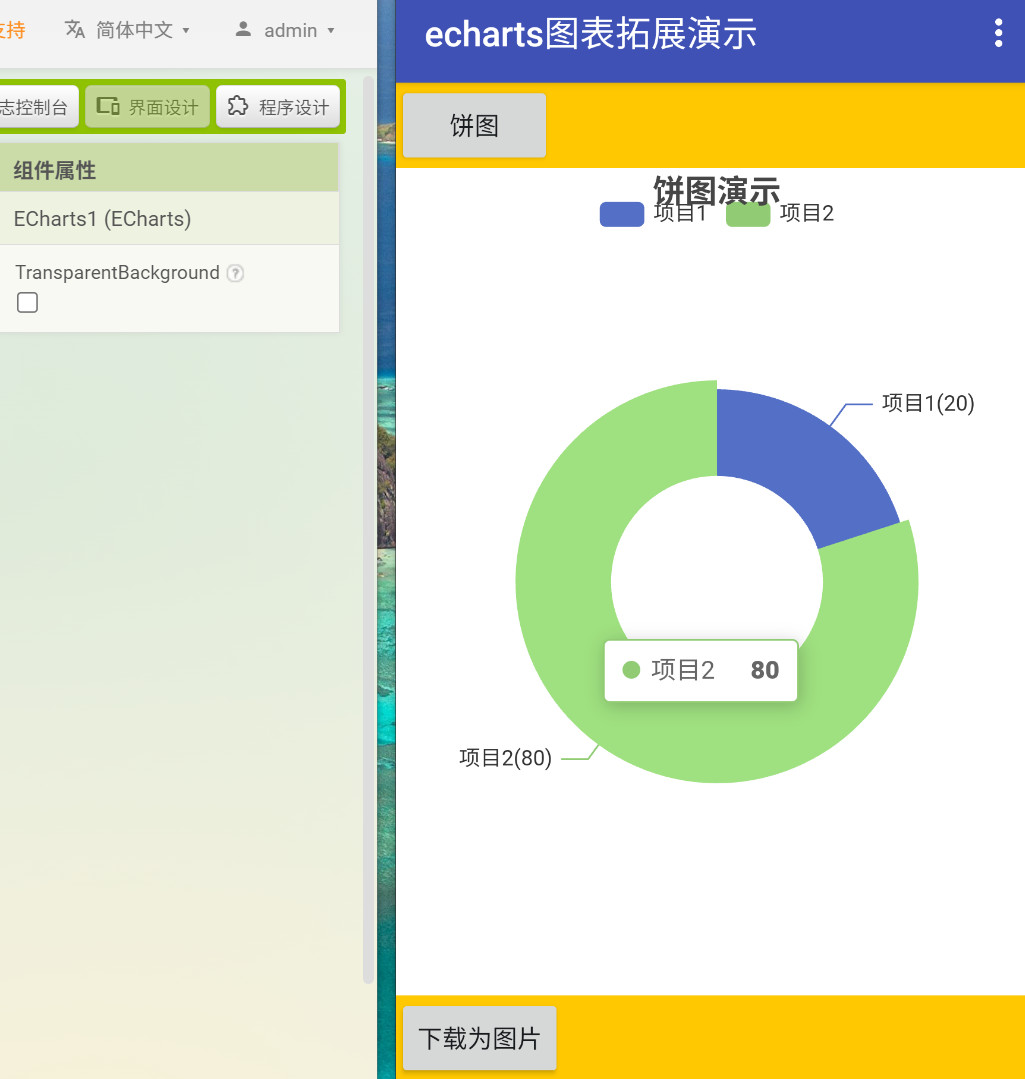Click the admin user avatar icon
The width and height of the screenshot is (1025, 1079).
point(243,30)
